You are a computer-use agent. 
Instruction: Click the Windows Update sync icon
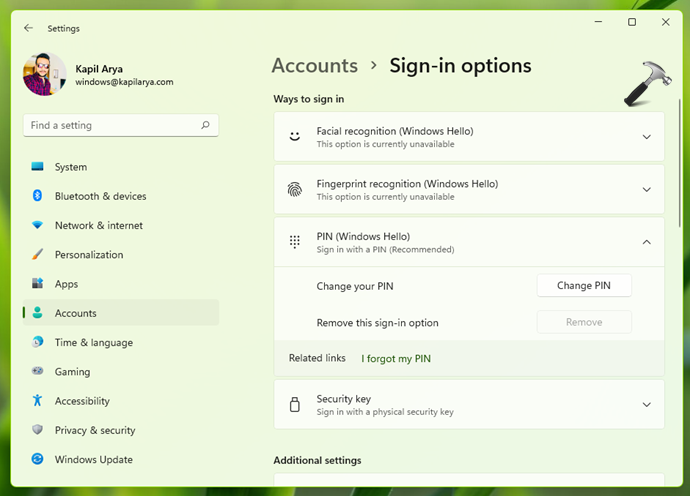click(38, 459)
